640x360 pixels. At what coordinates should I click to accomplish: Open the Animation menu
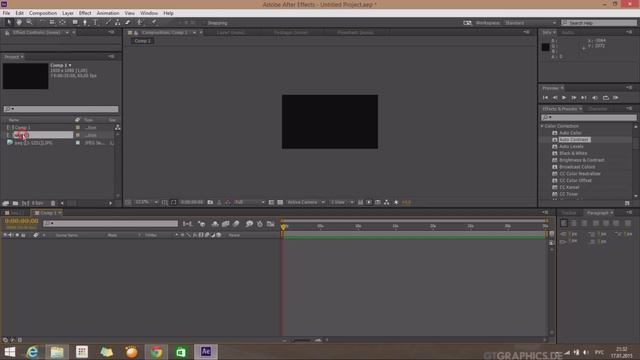[108, 13]
